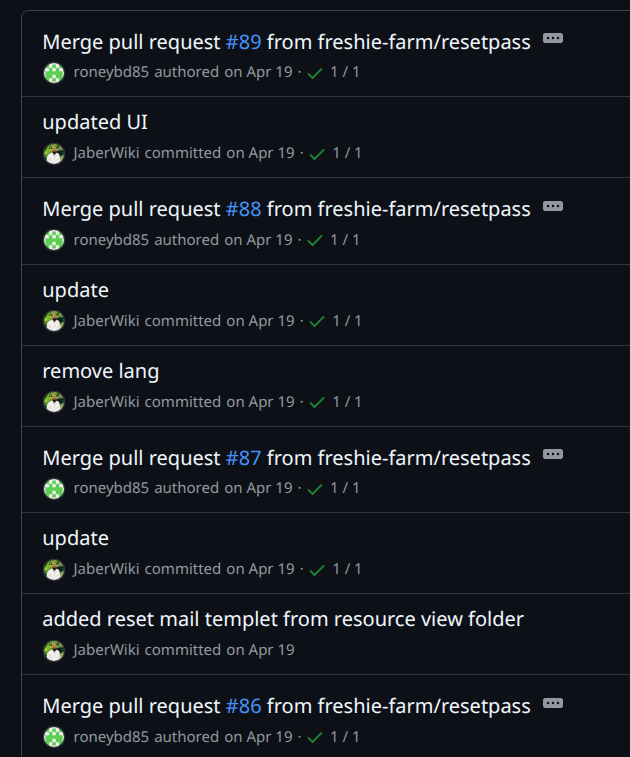This screenshot has height=757, width=630.
Task: Expand ellipsis on pull request #87 commit
Action: coord(552,454)
